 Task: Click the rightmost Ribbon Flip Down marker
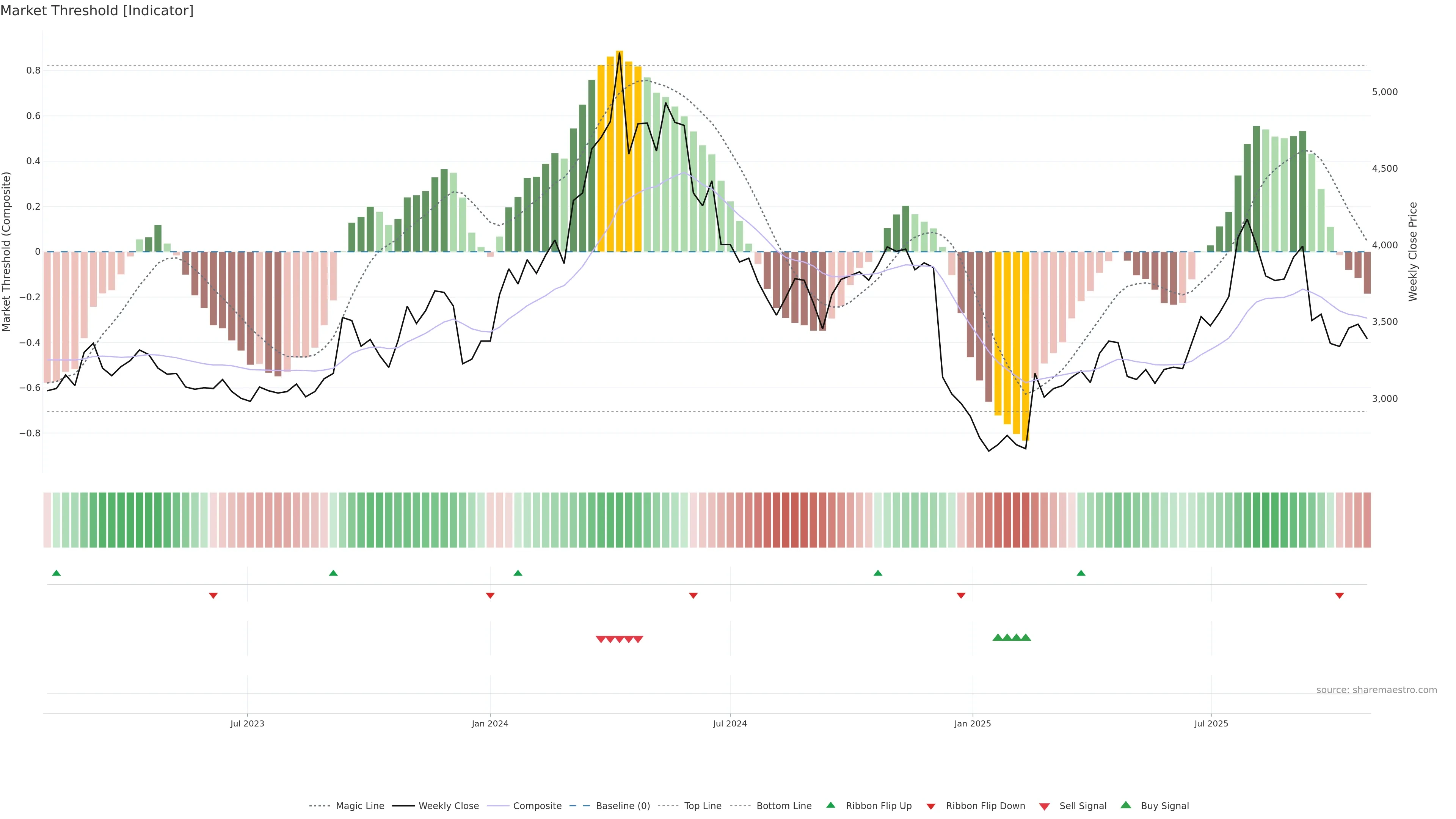[1339, 596]
